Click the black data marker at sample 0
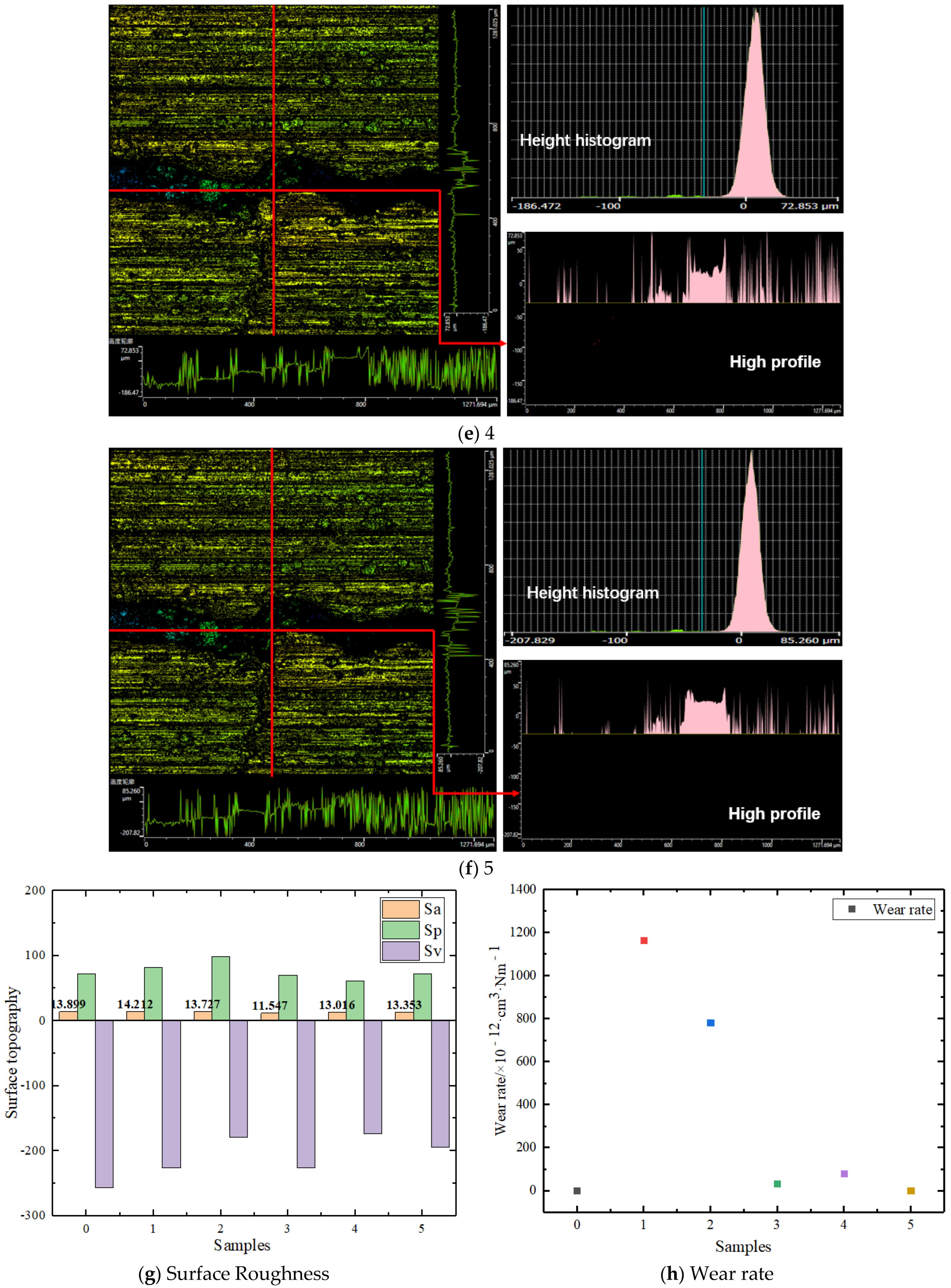This screenshot has height=1288, width=951. (577, 1191)
